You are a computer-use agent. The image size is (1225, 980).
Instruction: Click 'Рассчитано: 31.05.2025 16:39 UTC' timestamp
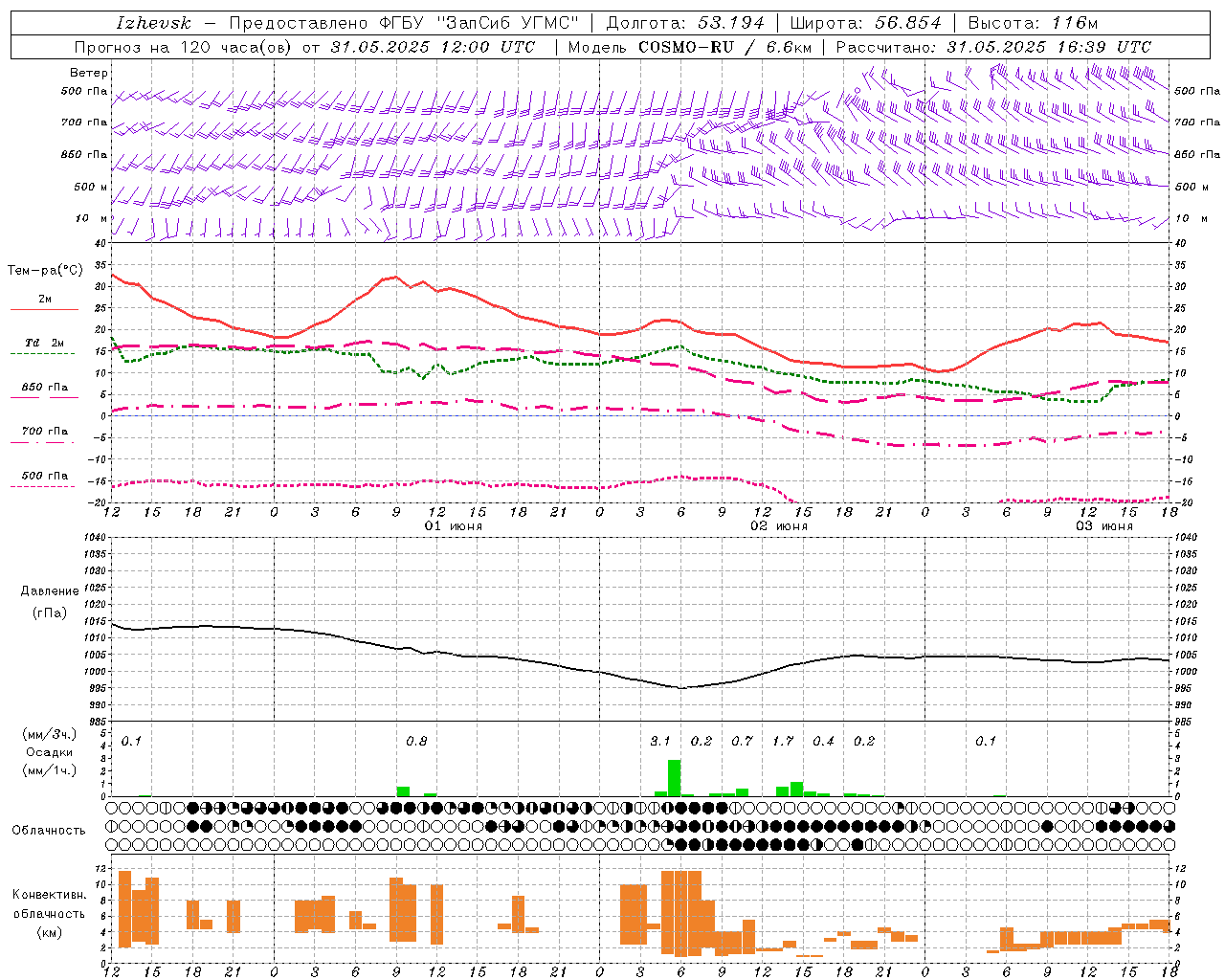(x=993, y=47)
